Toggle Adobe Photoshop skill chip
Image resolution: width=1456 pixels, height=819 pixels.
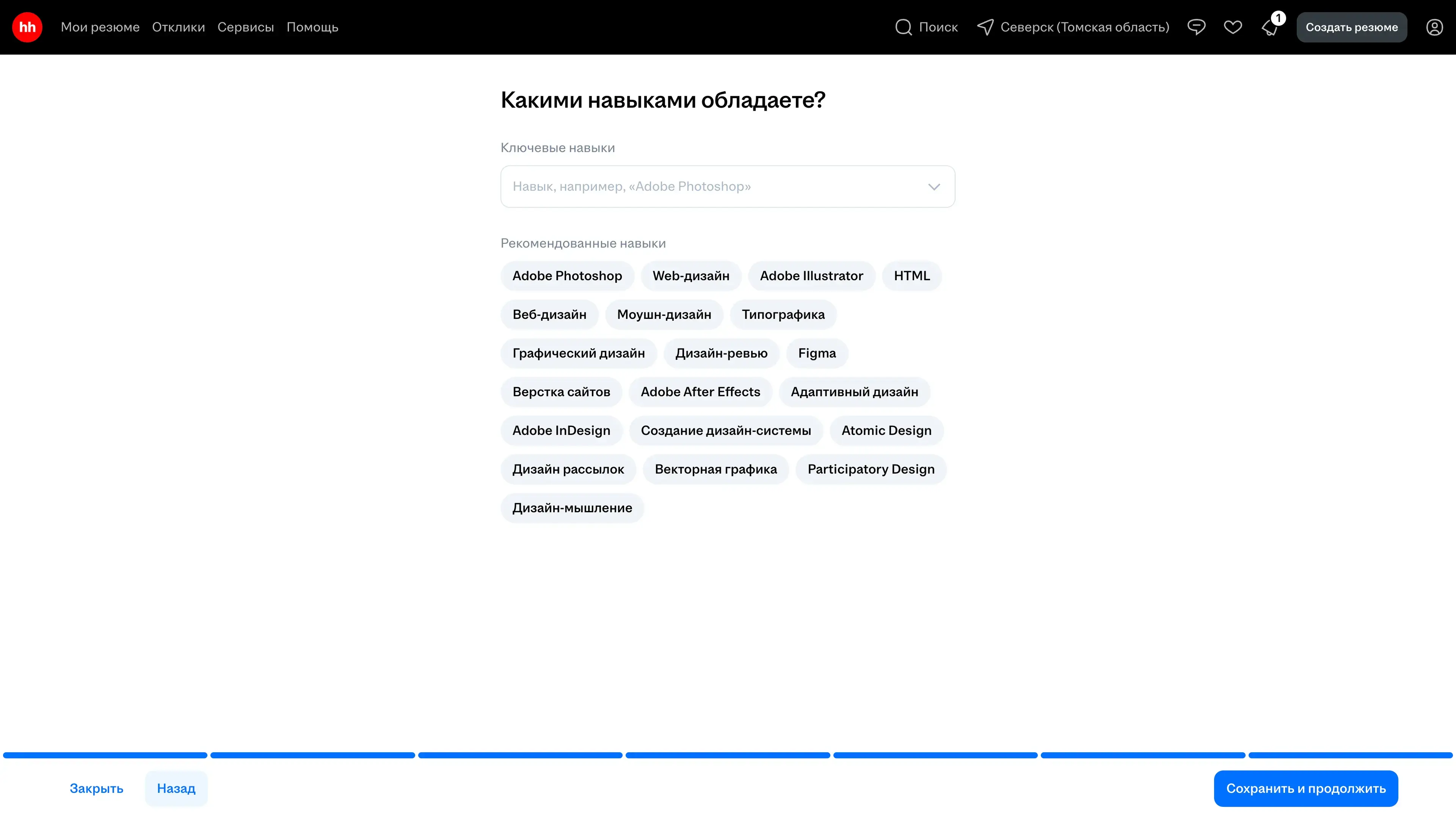tap(567, 276)
